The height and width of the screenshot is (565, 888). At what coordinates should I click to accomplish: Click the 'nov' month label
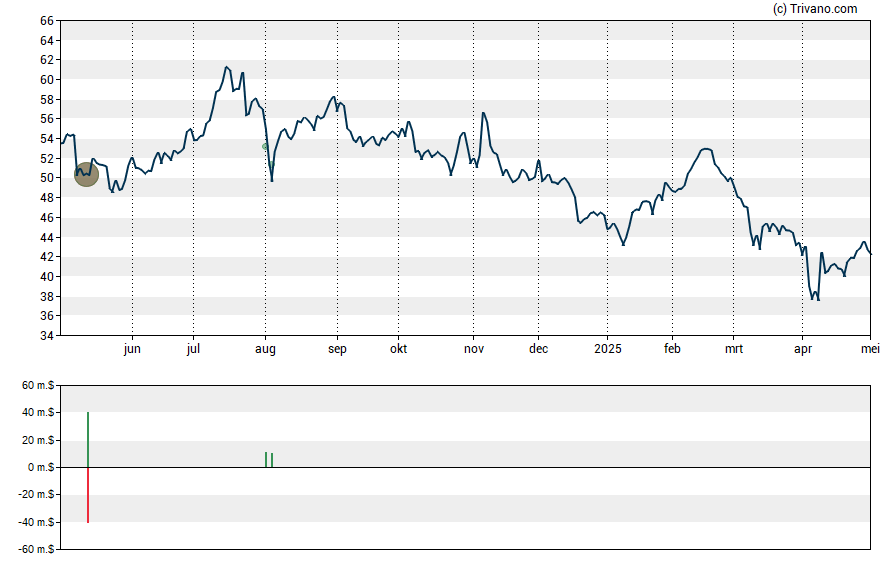(474, 349)
